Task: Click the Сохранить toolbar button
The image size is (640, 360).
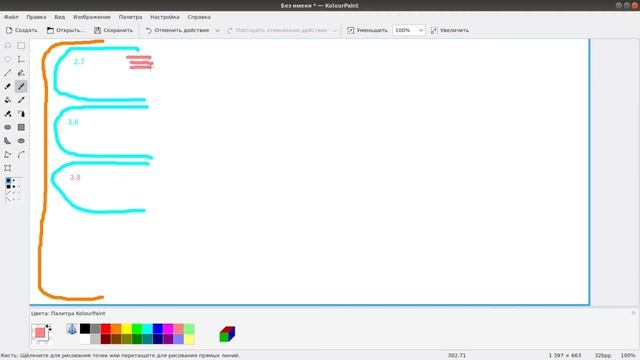Action: point(113,30)
